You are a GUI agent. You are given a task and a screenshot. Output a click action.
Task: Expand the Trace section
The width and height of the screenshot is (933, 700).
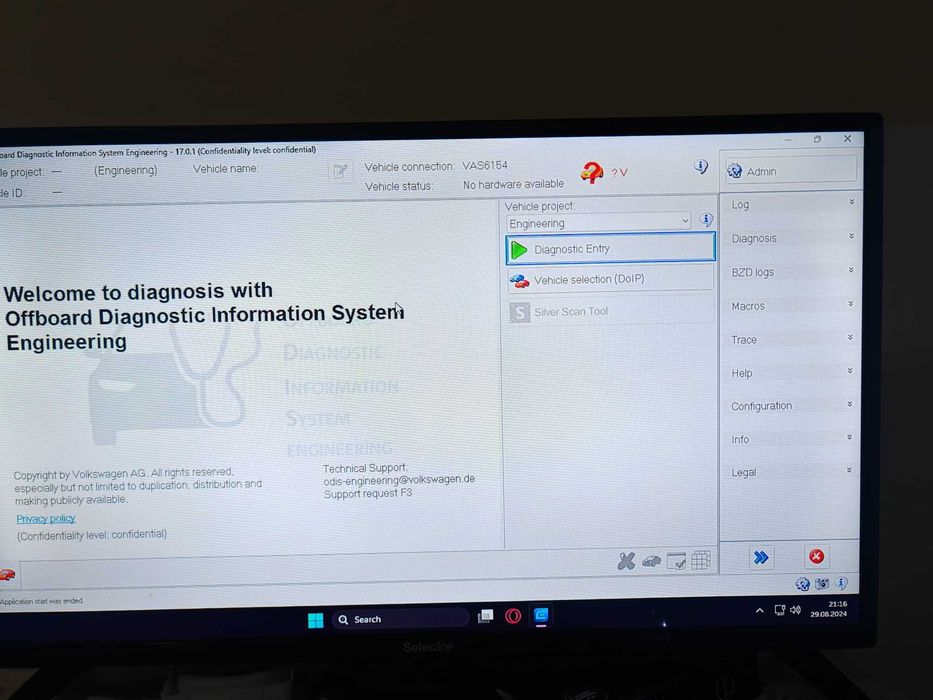(792, 339)
